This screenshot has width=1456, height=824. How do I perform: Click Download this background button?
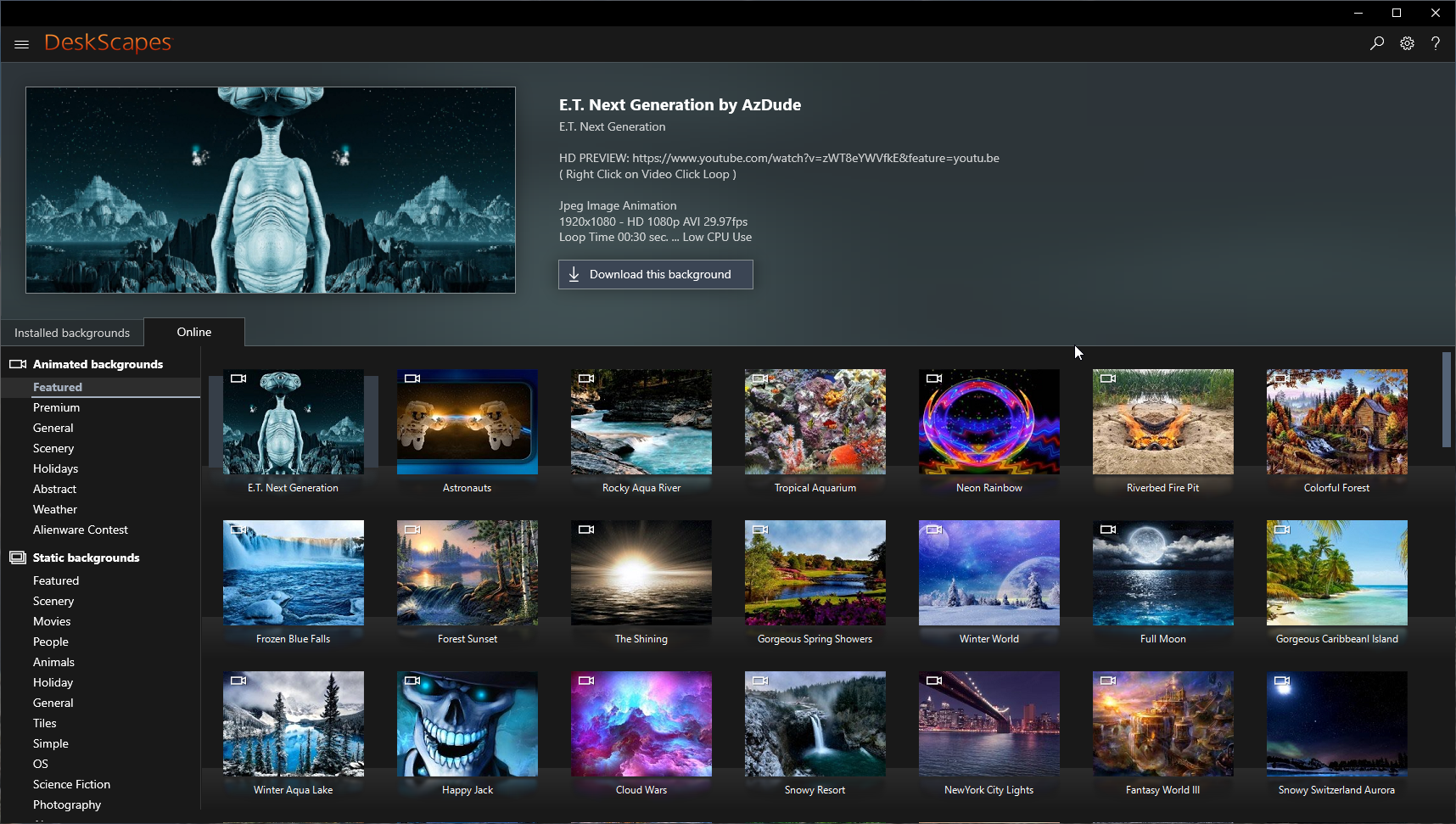tap(655, 274)
